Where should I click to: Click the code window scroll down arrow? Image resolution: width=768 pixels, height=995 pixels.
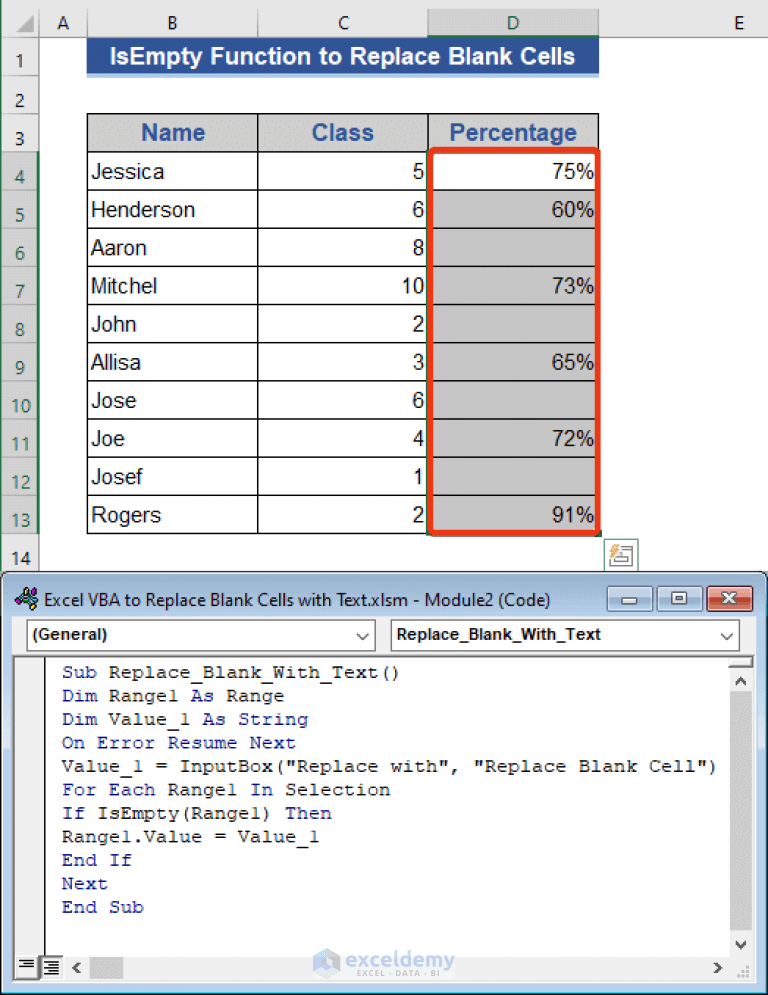click(x=740, y=944)
